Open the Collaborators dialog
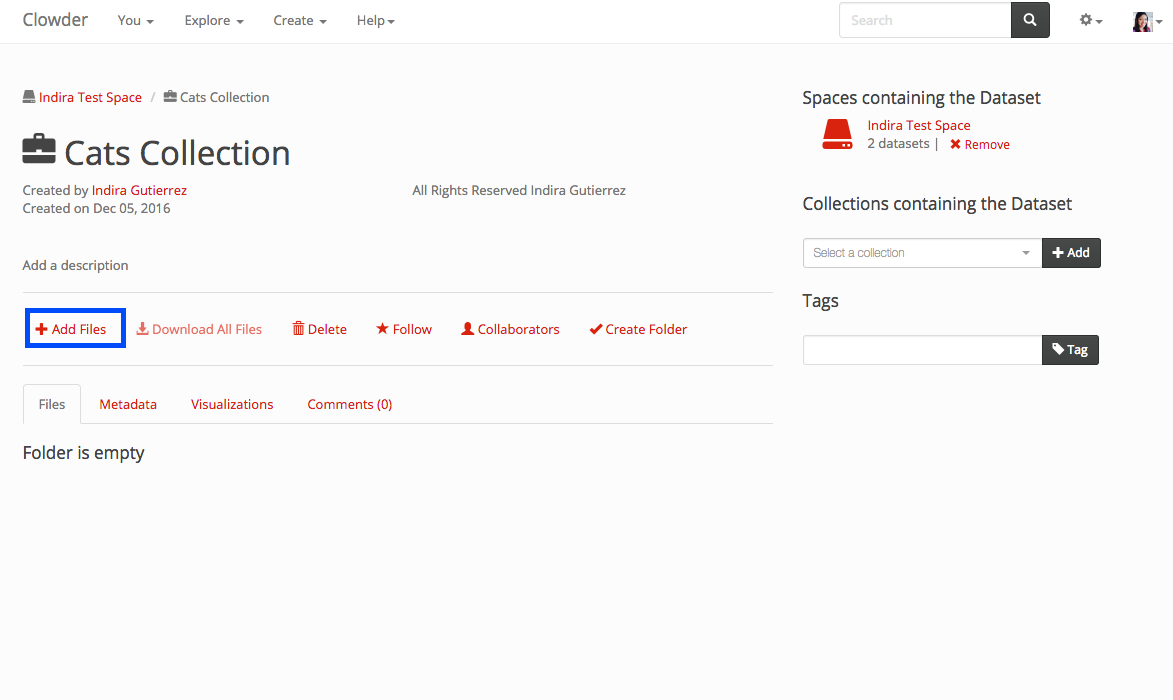This screenshot has width=1173, height=700. coord(510,329)
